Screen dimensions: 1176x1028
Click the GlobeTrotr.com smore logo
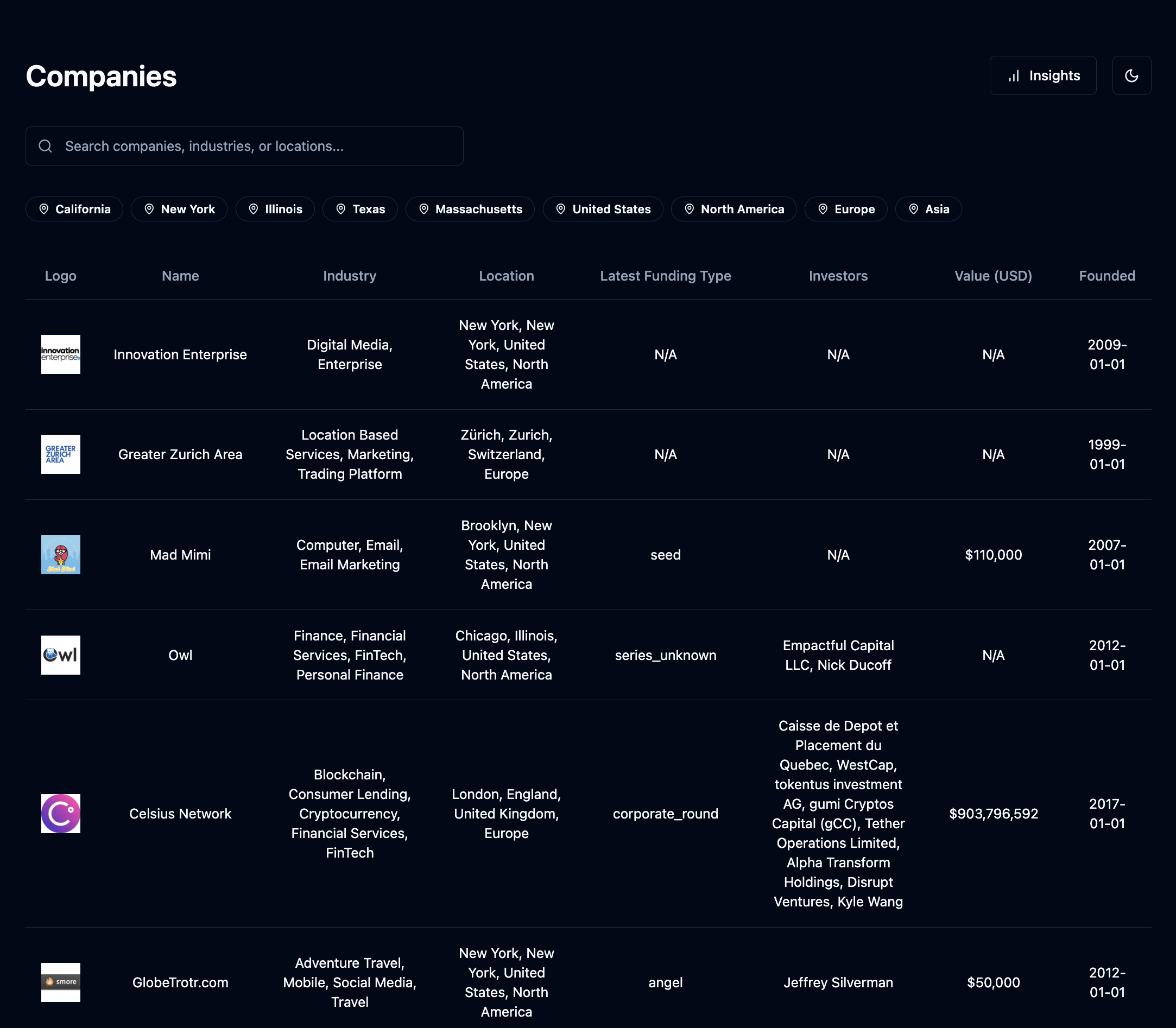61,982
